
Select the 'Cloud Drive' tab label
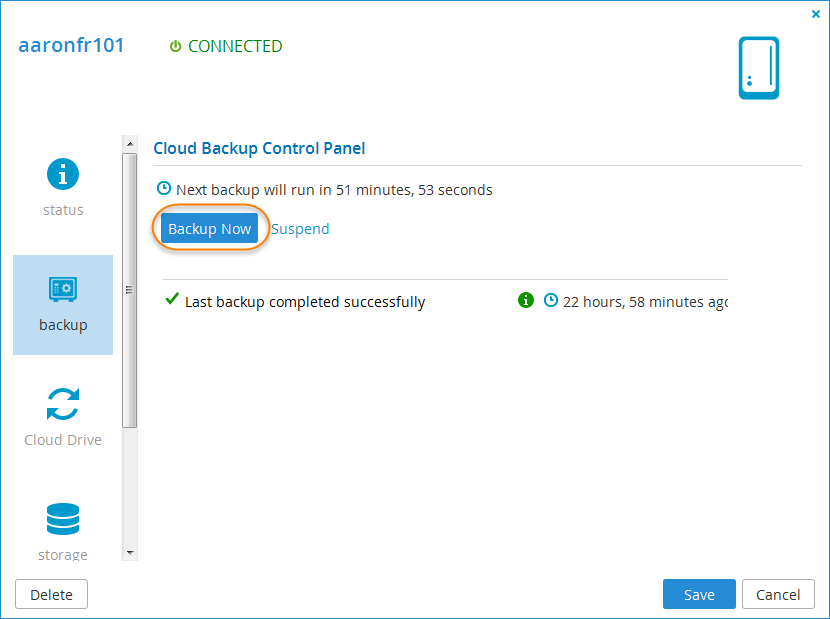(63, 440)
